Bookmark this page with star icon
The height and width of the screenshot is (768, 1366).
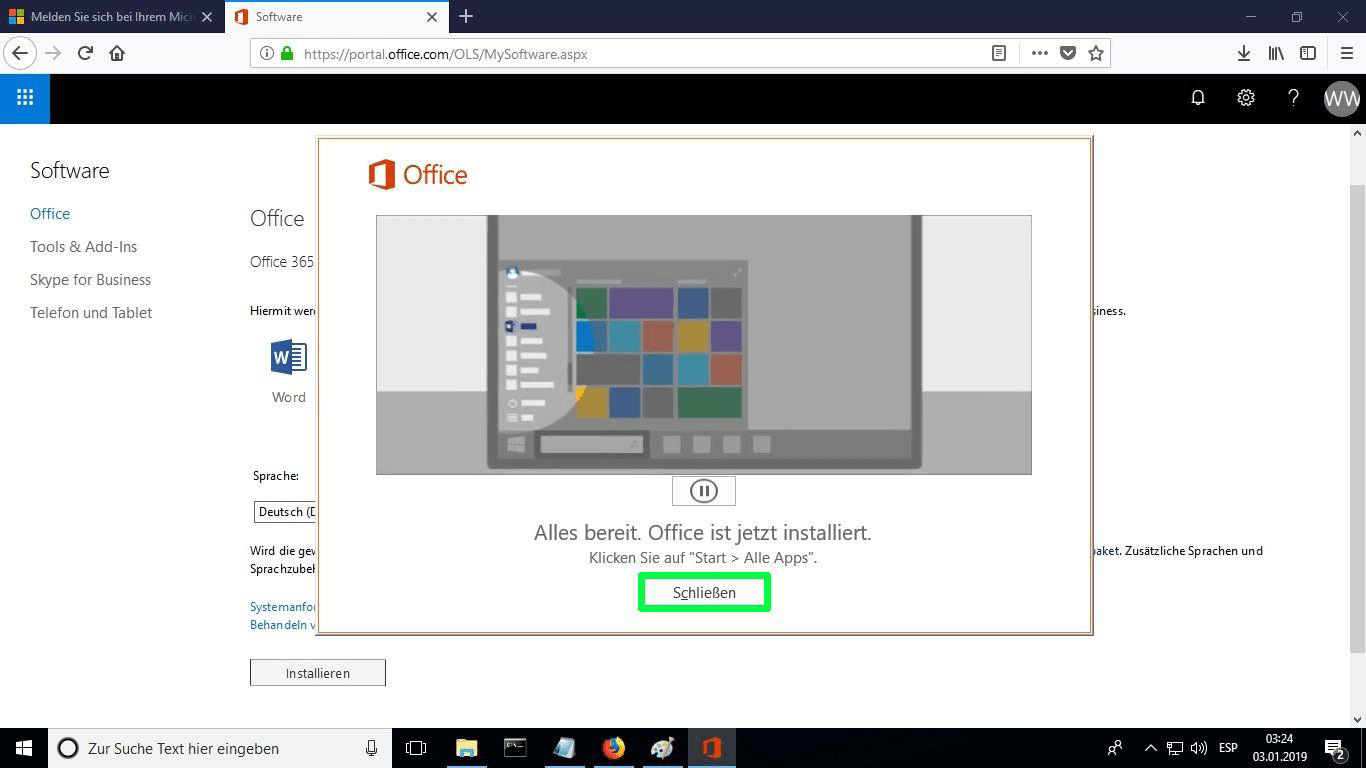point(1096,54)
